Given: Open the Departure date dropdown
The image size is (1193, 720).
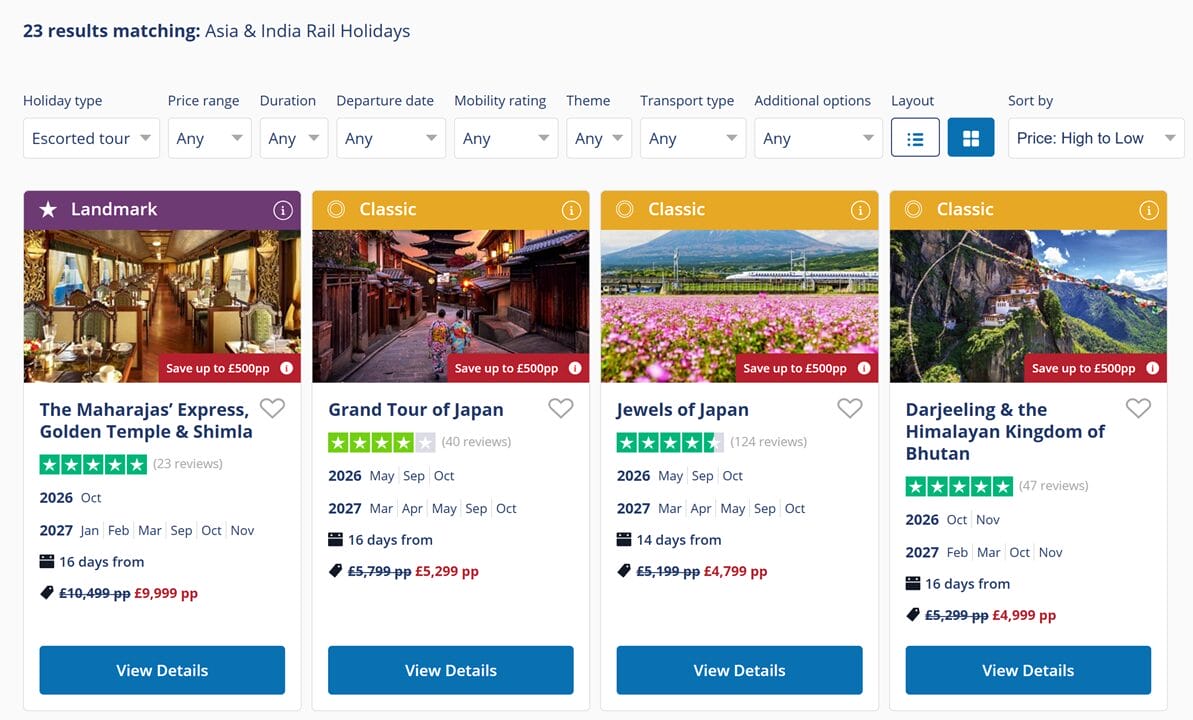Looking at the screenshot, I should pos(391,138).
